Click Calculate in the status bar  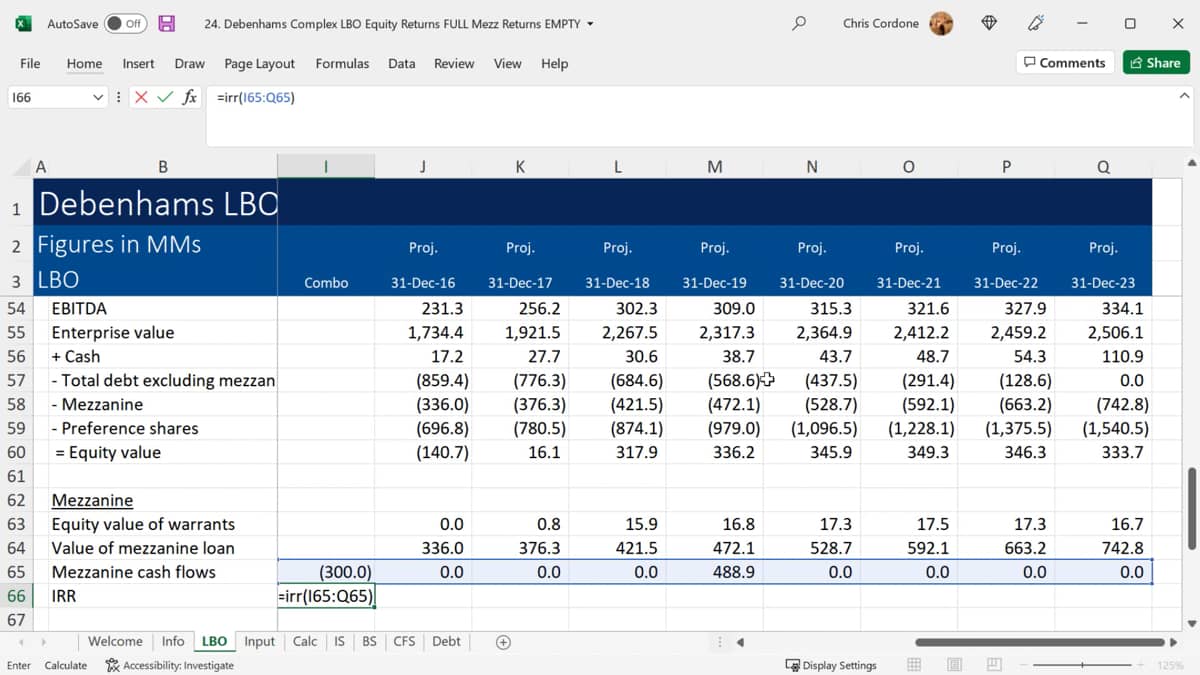click(66, 665)
